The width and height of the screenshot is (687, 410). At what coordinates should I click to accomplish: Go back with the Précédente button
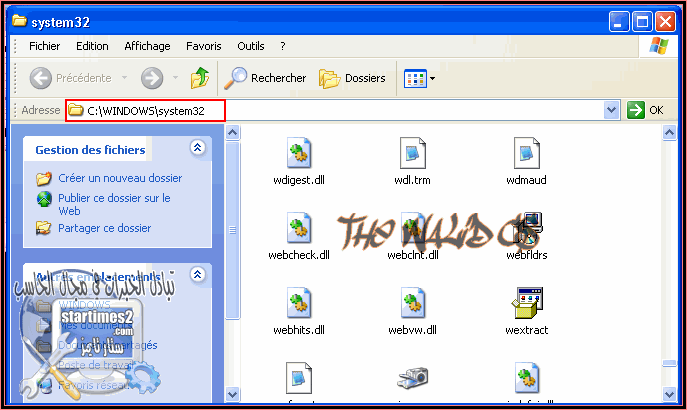pos(71,78)
